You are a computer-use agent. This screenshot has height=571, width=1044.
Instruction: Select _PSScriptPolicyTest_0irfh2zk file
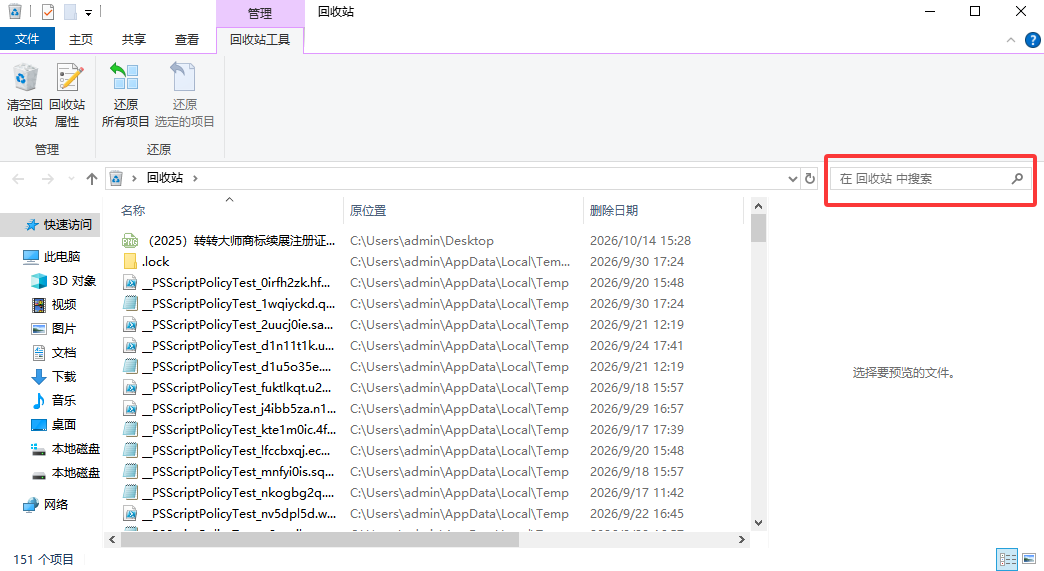point(227,283)
